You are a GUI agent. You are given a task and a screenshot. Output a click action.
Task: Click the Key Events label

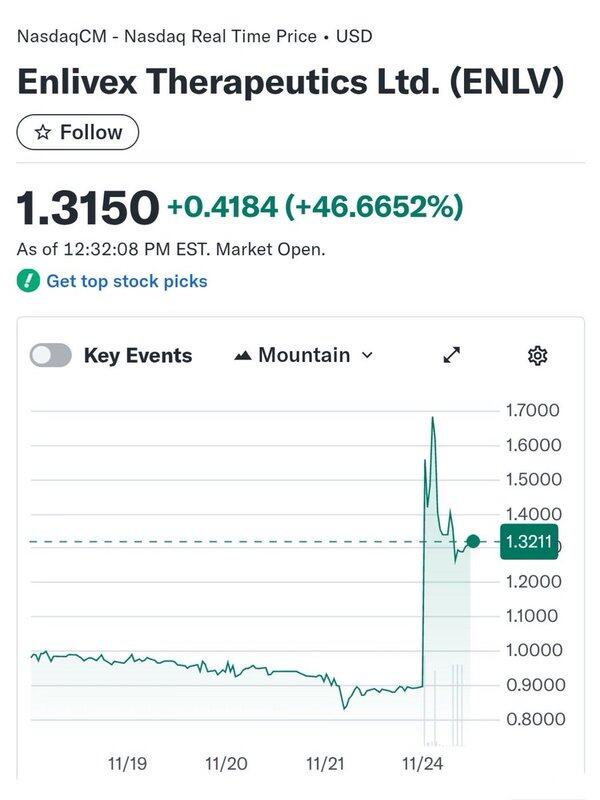click(x=137, y=355)
